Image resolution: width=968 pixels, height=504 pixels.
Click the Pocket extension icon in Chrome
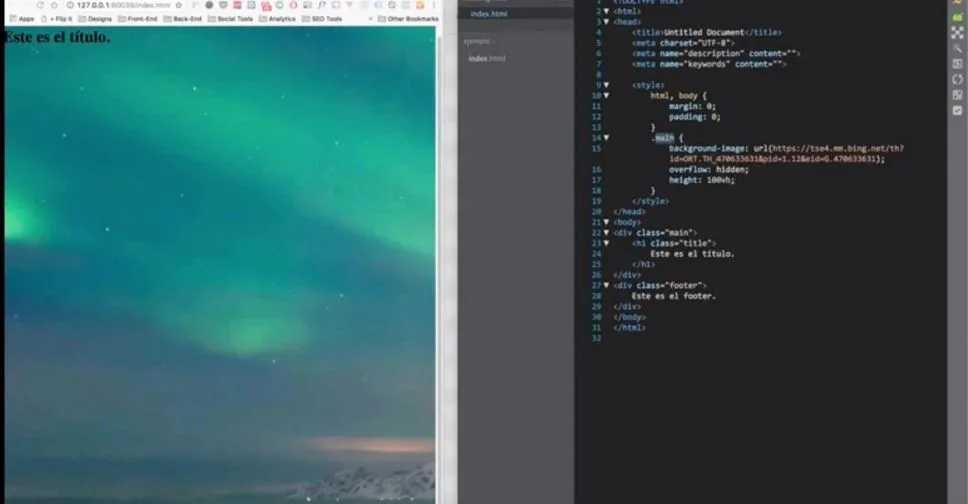pos(223,5)
